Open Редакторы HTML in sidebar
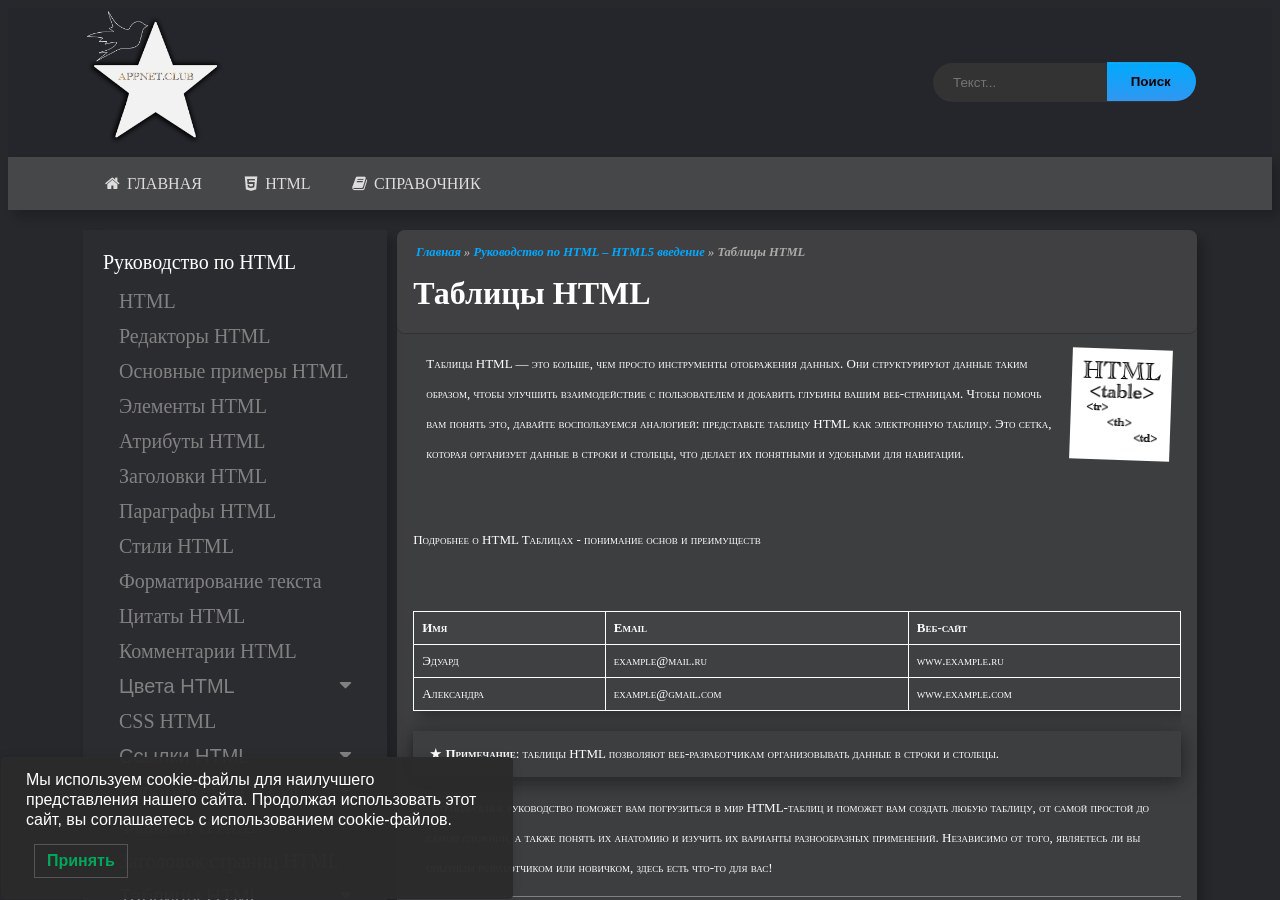This screenshot has width=1280, height=900. (x=194, y=336)
